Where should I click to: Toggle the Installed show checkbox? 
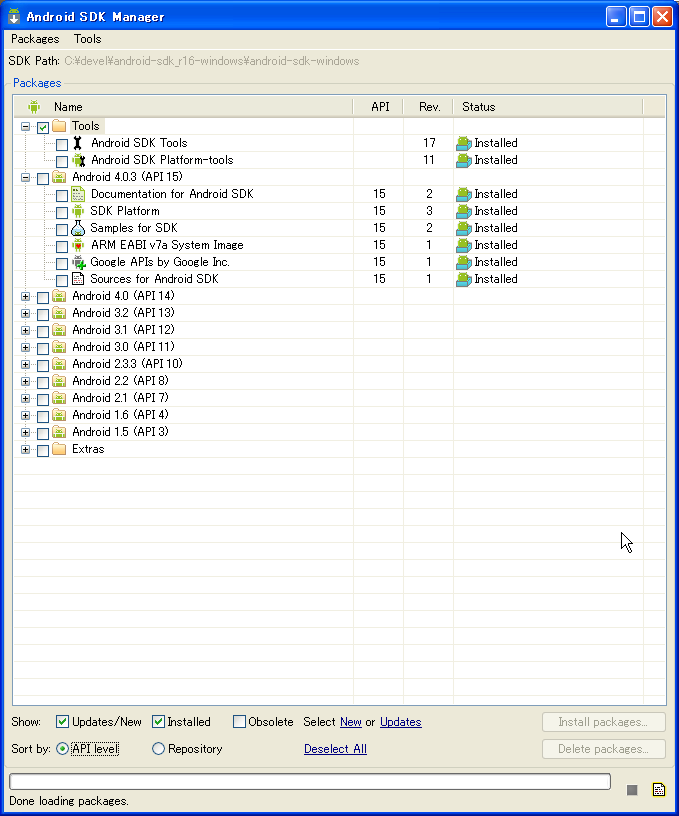158,721
